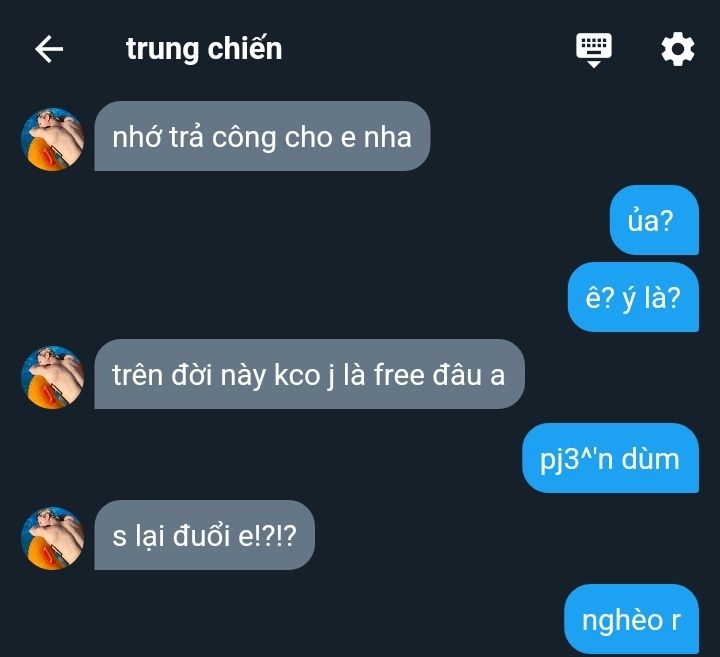The height and width of the screenshot is (657, 720).
Task: Select the message 'nhớ trả công cho e nha'
Action: tap(262, 136)
